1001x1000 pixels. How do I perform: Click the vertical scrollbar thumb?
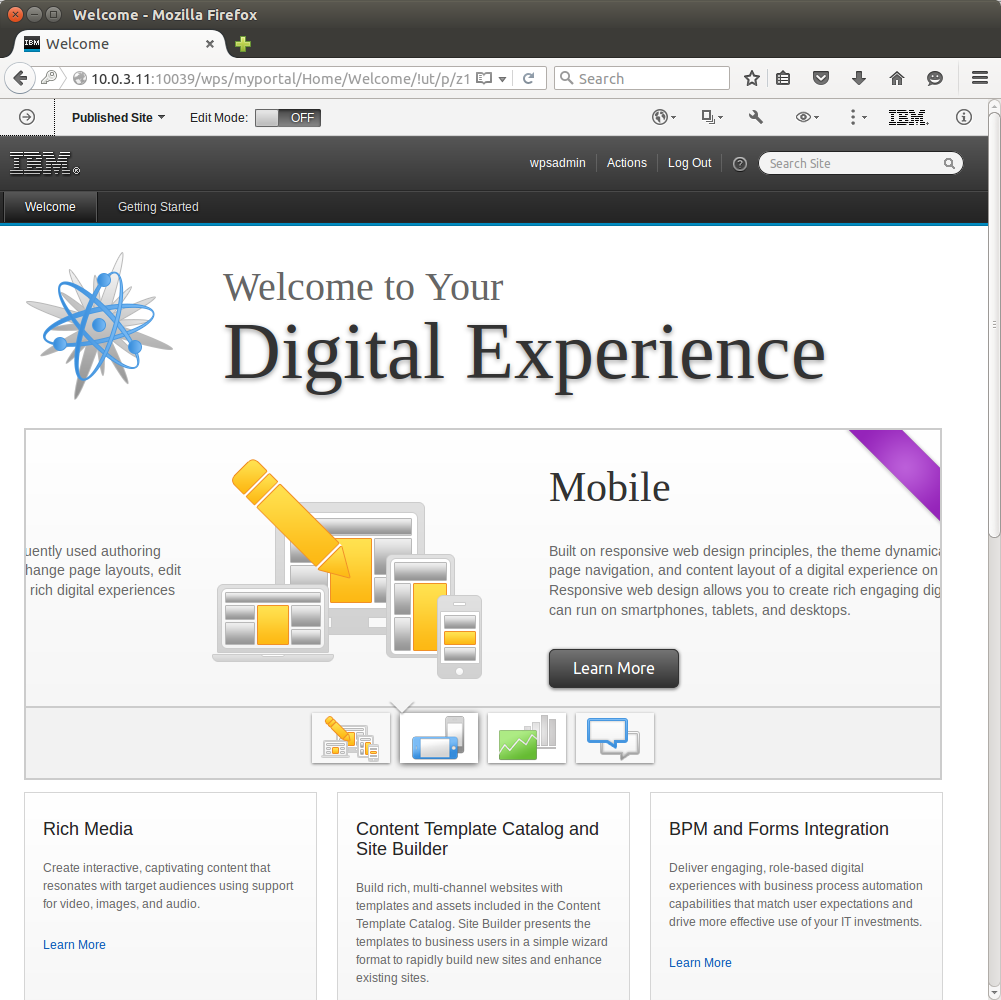coord(995,326)
